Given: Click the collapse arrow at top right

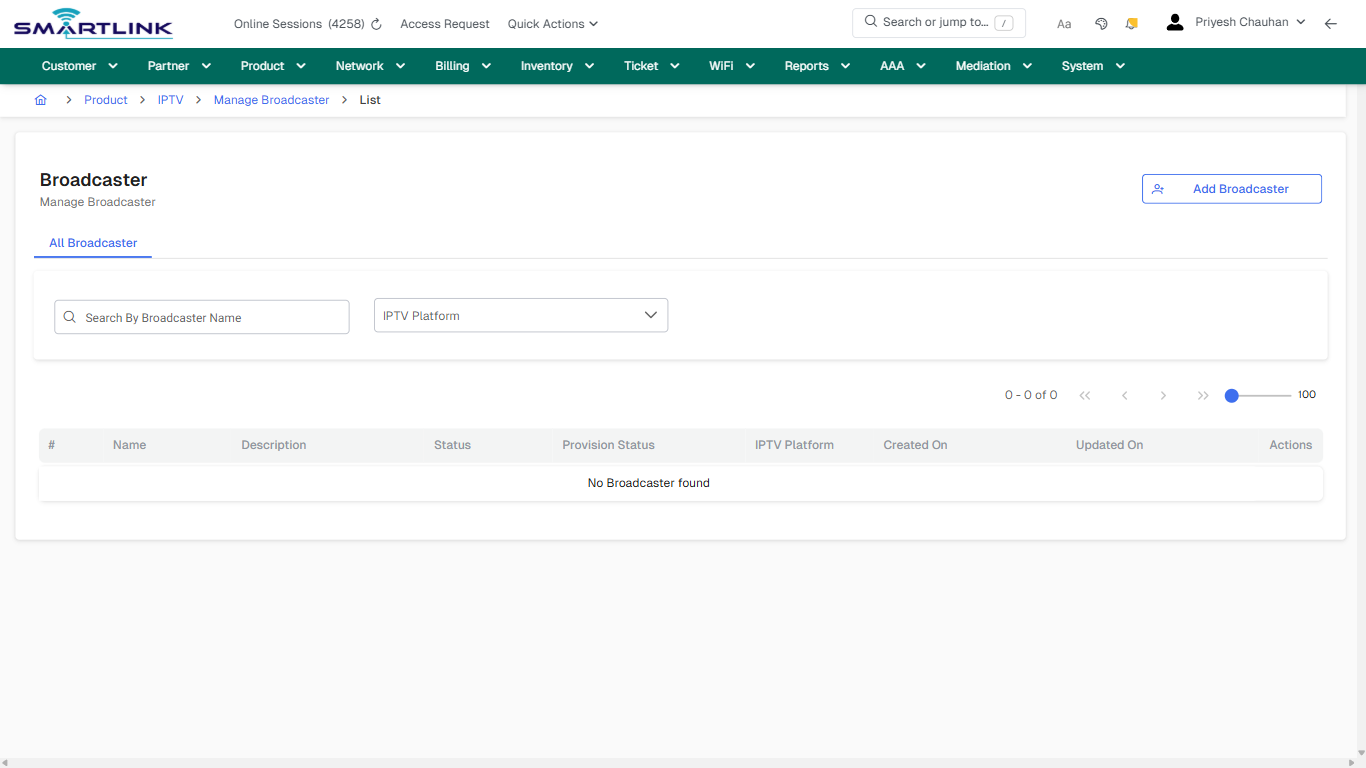Looking at the screenshot, I should pyautogui.click(x=1331, y=23).
